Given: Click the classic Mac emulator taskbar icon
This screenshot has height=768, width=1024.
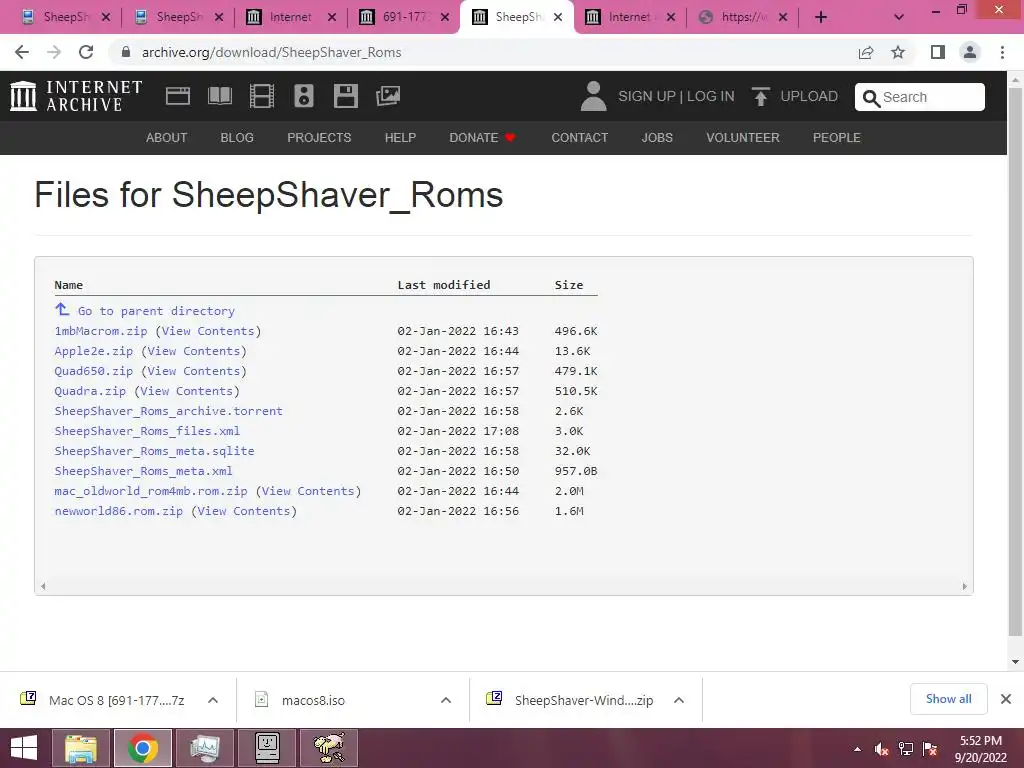Looking at the screenshot, I should [x=266, y=748].
